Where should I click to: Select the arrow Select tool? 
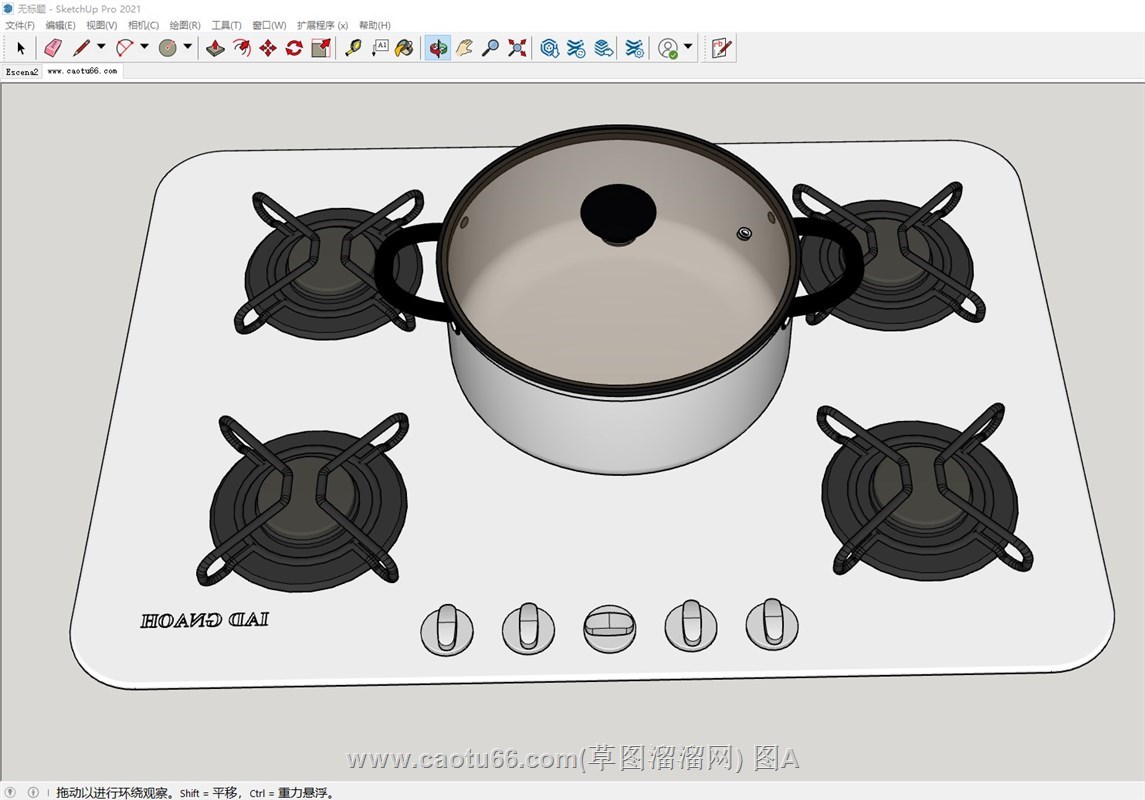pyautogui.click(x=21, y=48)
